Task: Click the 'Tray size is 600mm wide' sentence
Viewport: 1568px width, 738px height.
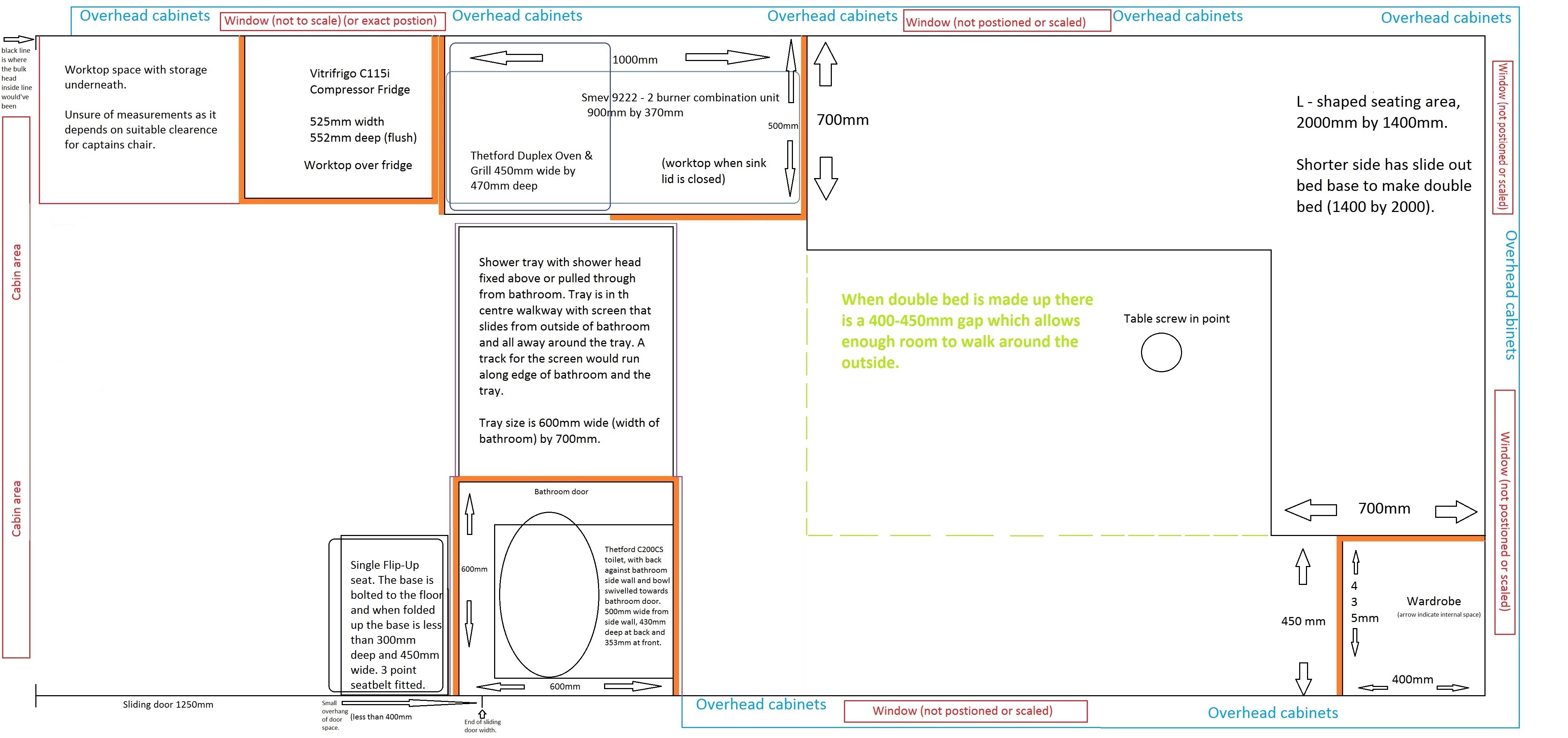Action: click(x=569, y=431)
